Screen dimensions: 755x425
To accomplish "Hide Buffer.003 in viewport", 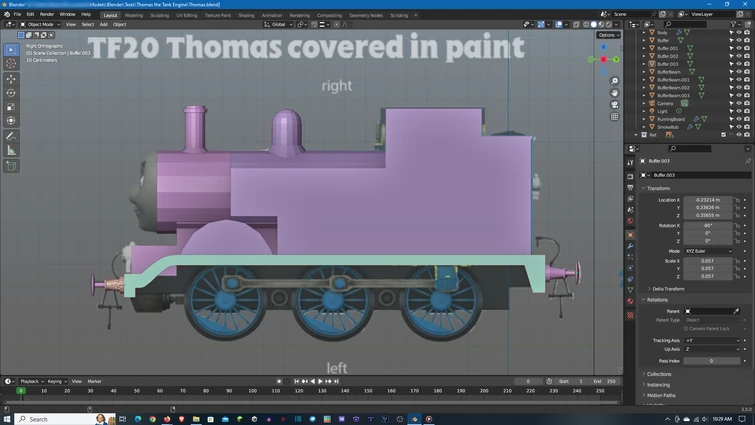I will (739, 64).
